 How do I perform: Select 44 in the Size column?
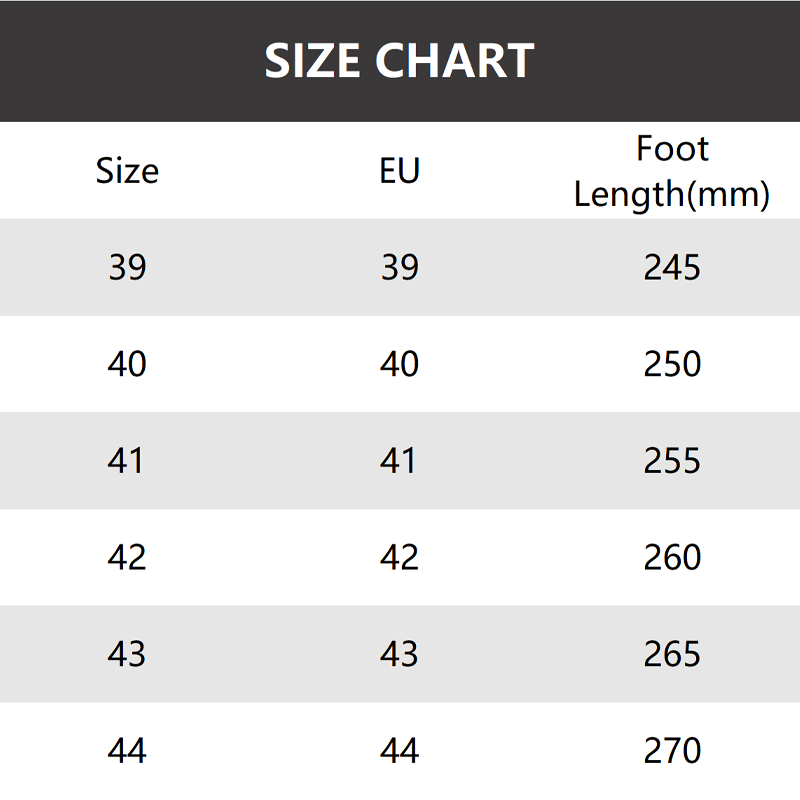[x=127, y=750]
